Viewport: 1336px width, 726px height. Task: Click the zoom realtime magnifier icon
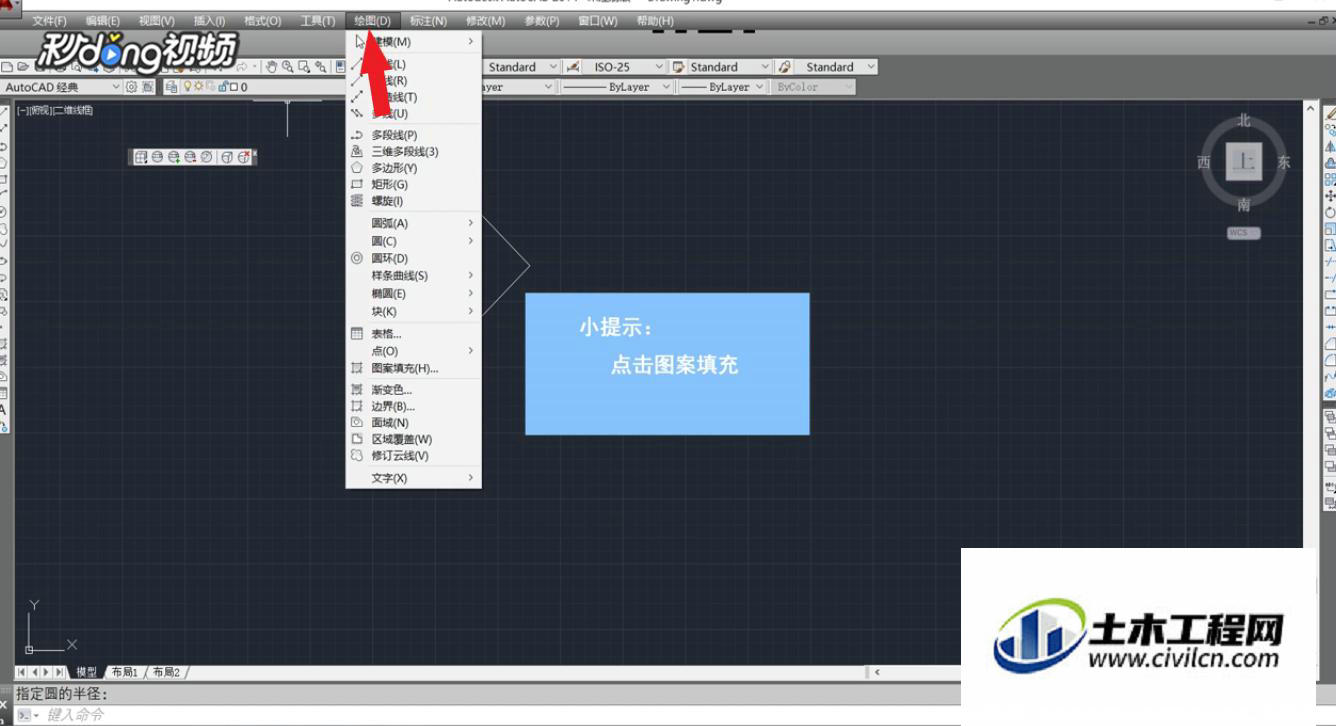click(288, 67)
